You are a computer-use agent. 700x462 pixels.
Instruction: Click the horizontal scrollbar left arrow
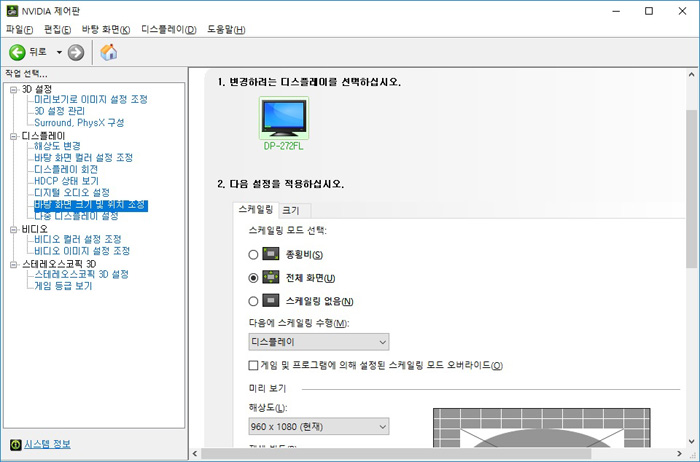195,454
